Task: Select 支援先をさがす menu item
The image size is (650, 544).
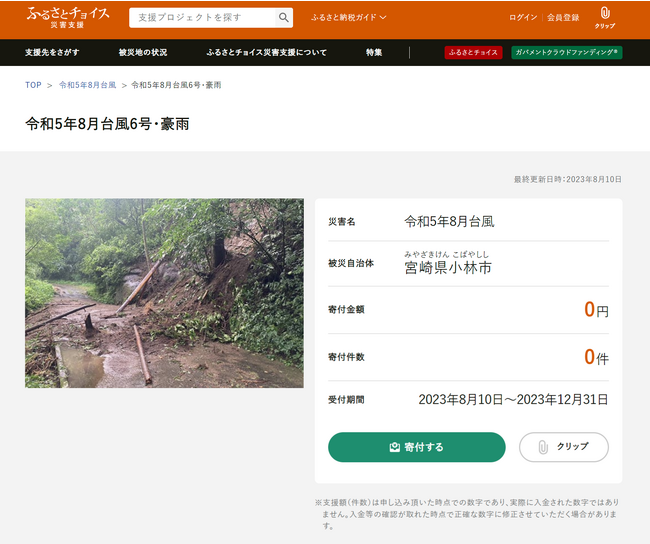Action: (52, 52)
